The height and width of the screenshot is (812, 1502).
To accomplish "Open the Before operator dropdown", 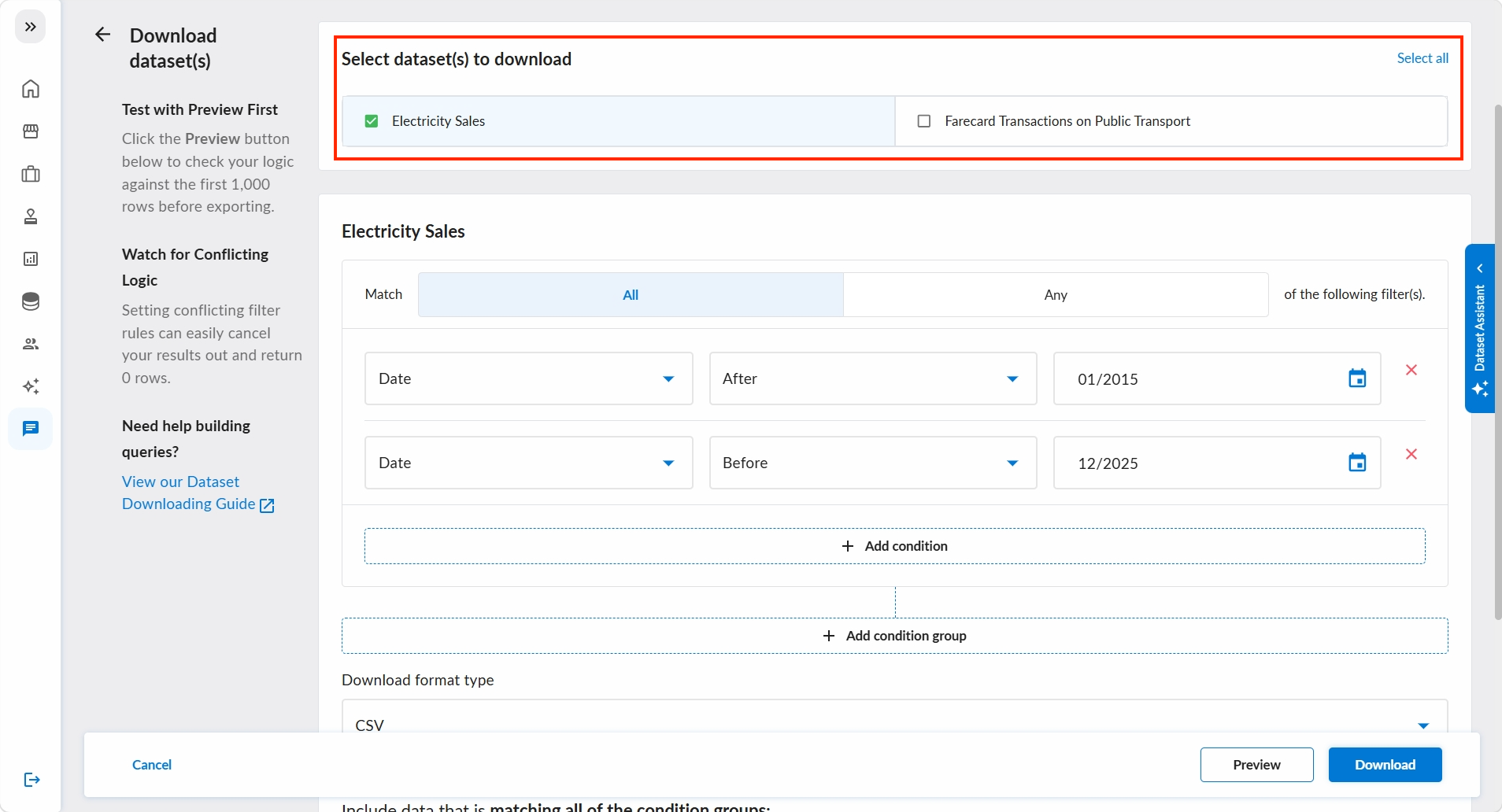I will [872, 463].
